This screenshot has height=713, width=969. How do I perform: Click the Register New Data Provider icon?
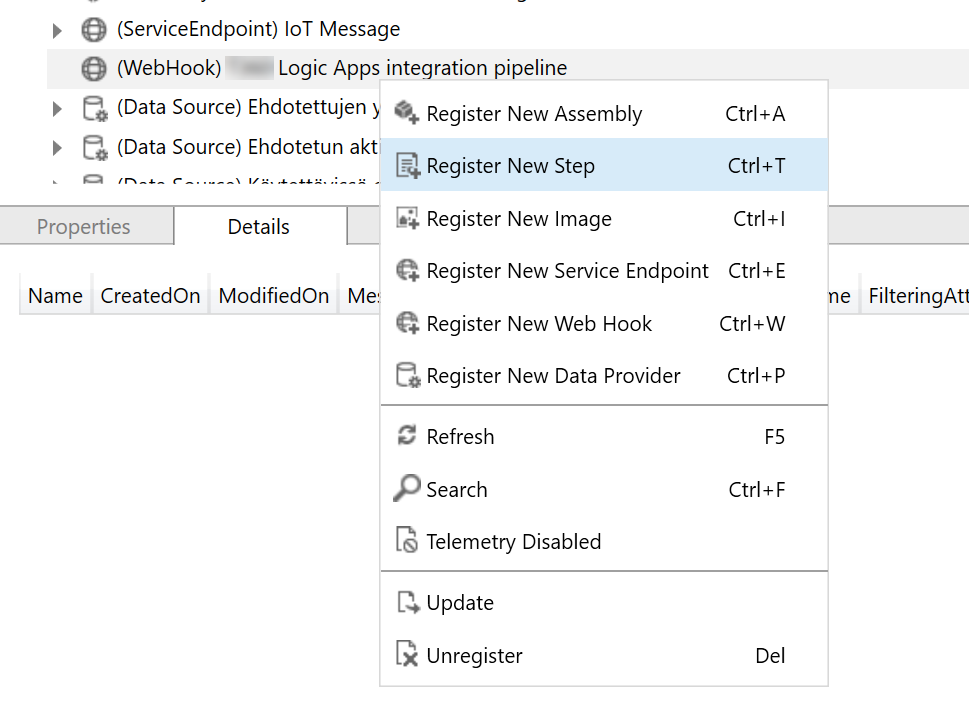pyautogui.click(x=407, y=376)
